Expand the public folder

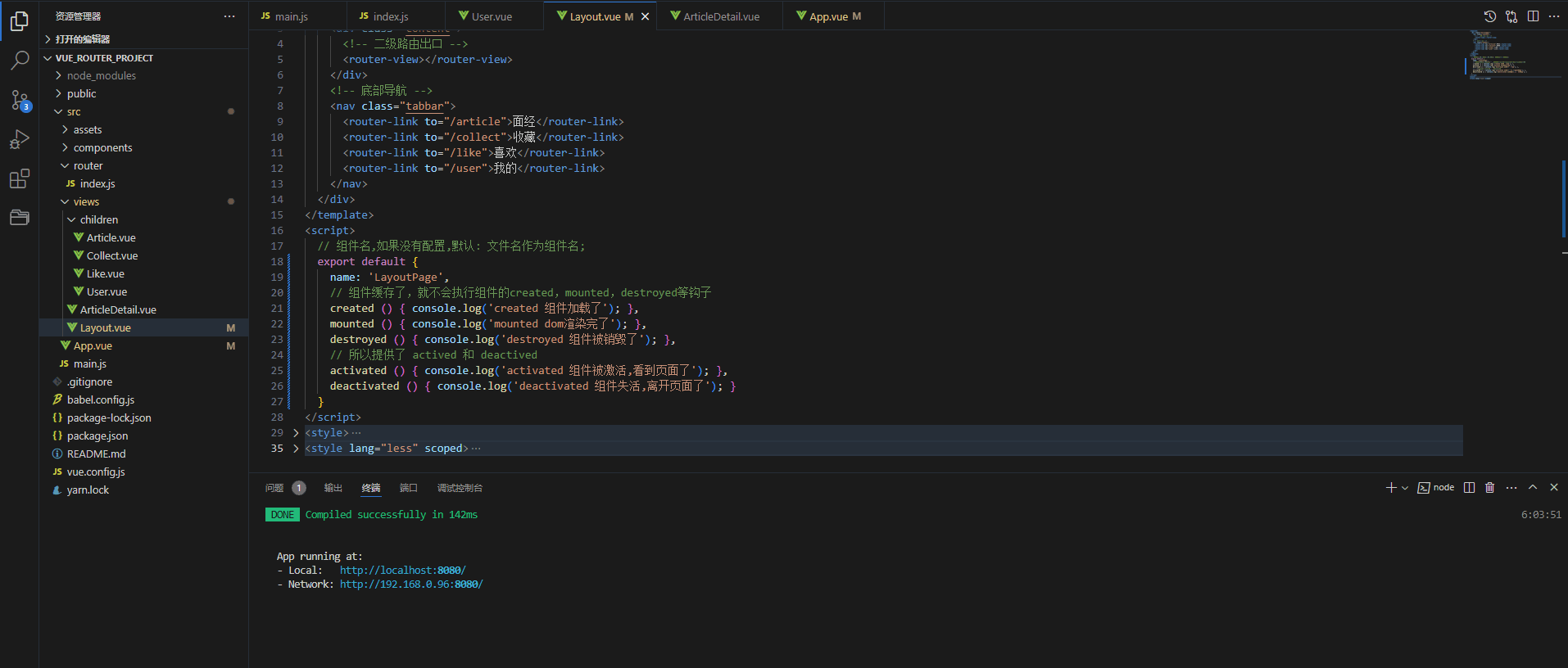point(144,93)
